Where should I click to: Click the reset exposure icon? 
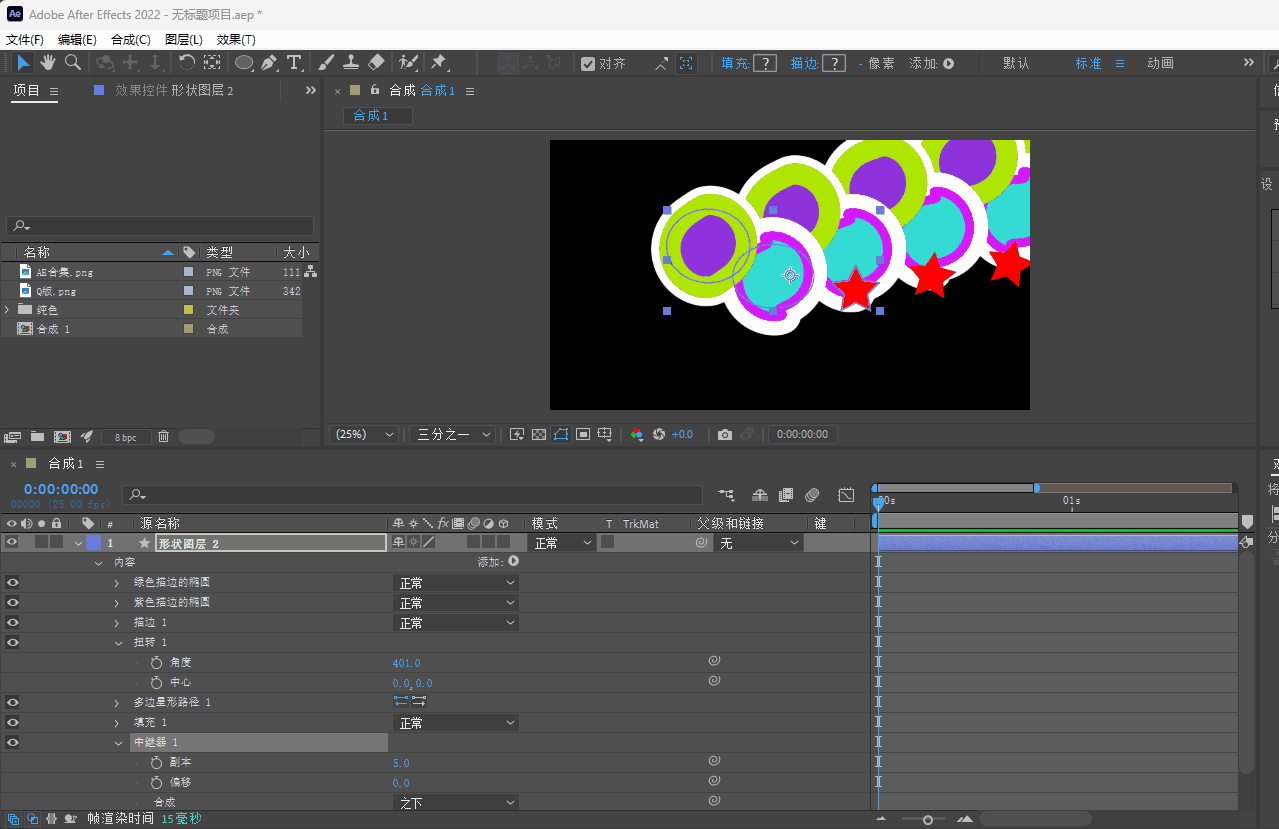(659, 435)
